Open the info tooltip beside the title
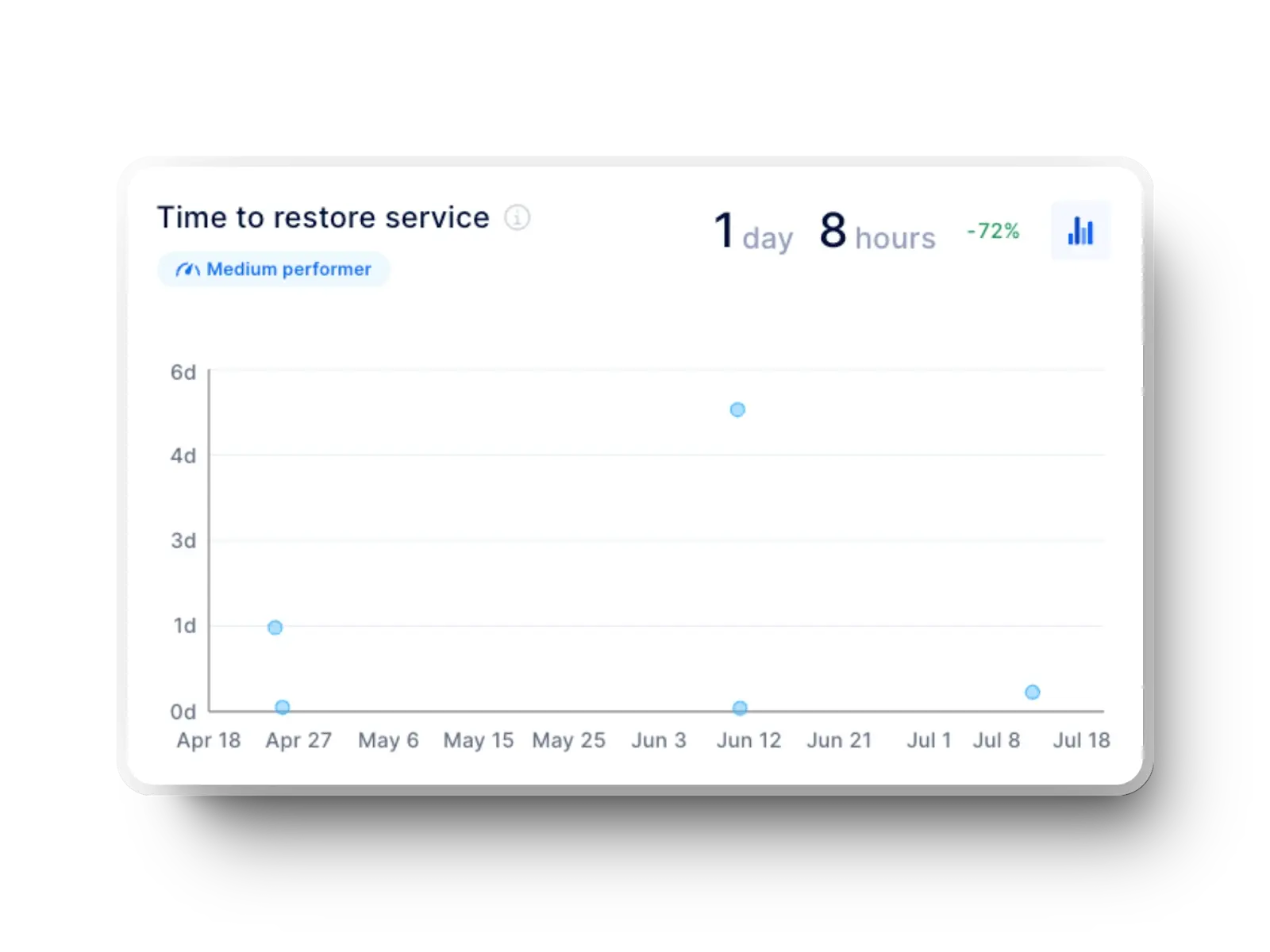 518,218
